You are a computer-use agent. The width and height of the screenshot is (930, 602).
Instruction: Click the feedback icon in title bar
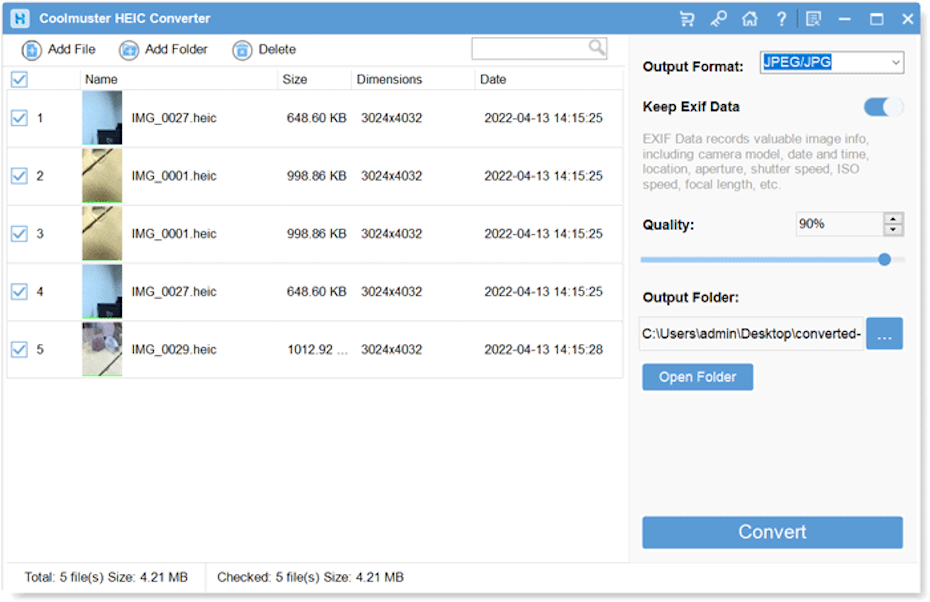(813, 19)
